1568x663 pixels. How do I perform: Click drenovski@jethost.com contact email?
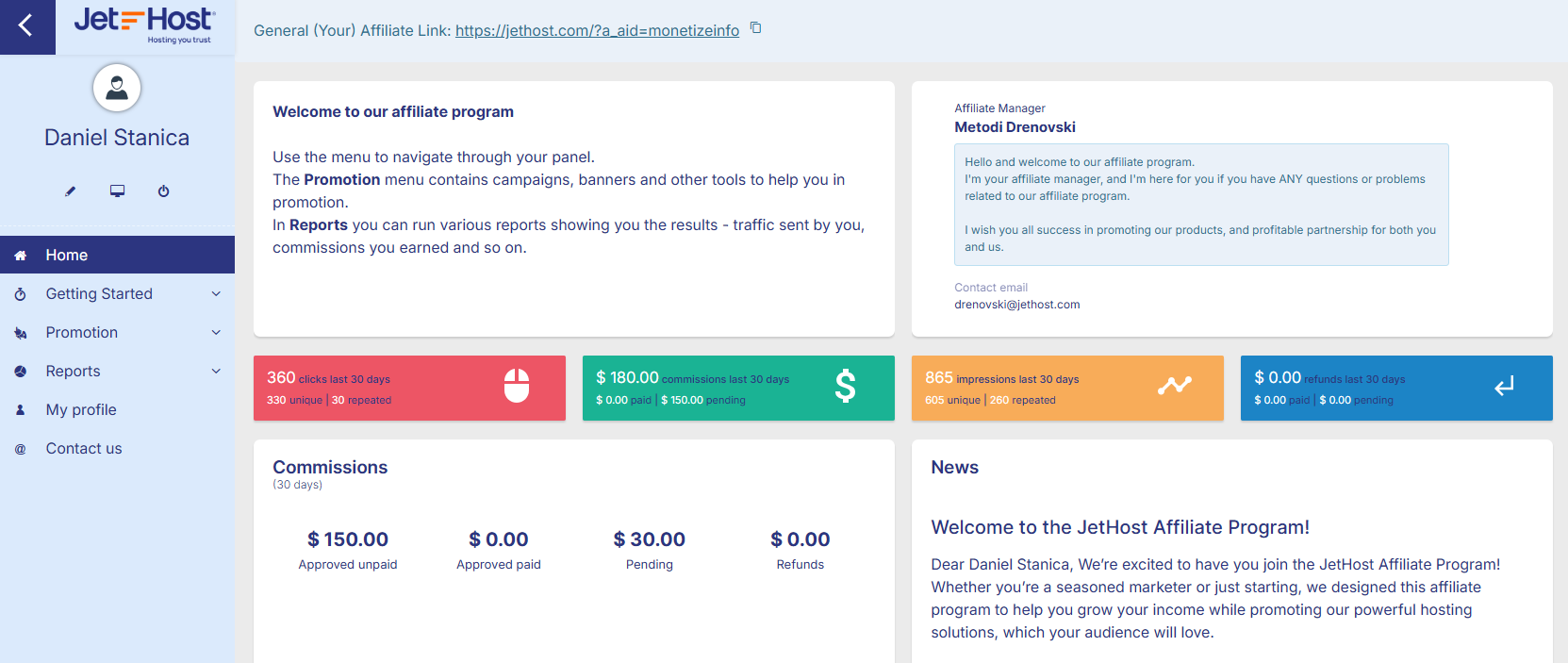[x=1017, y=305]
